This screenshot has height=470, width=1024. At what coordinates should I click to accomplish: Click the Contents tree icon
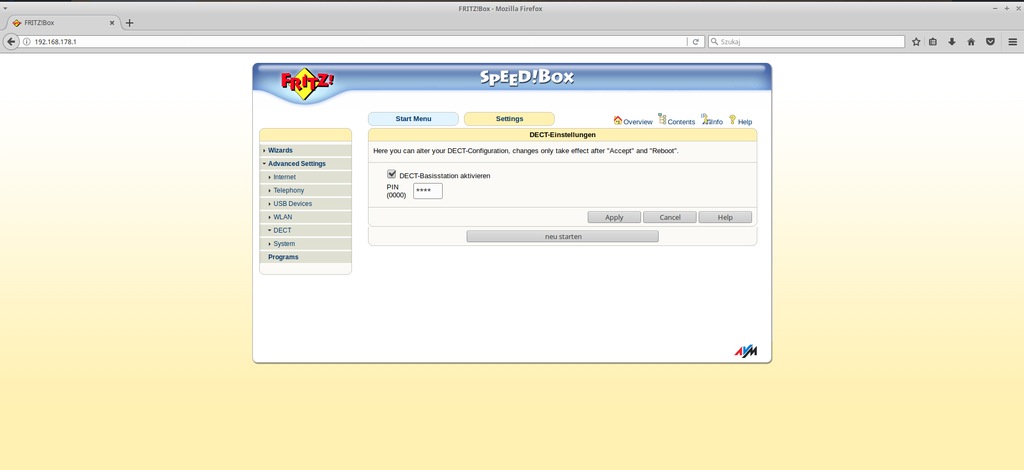[x=662, y=119]
